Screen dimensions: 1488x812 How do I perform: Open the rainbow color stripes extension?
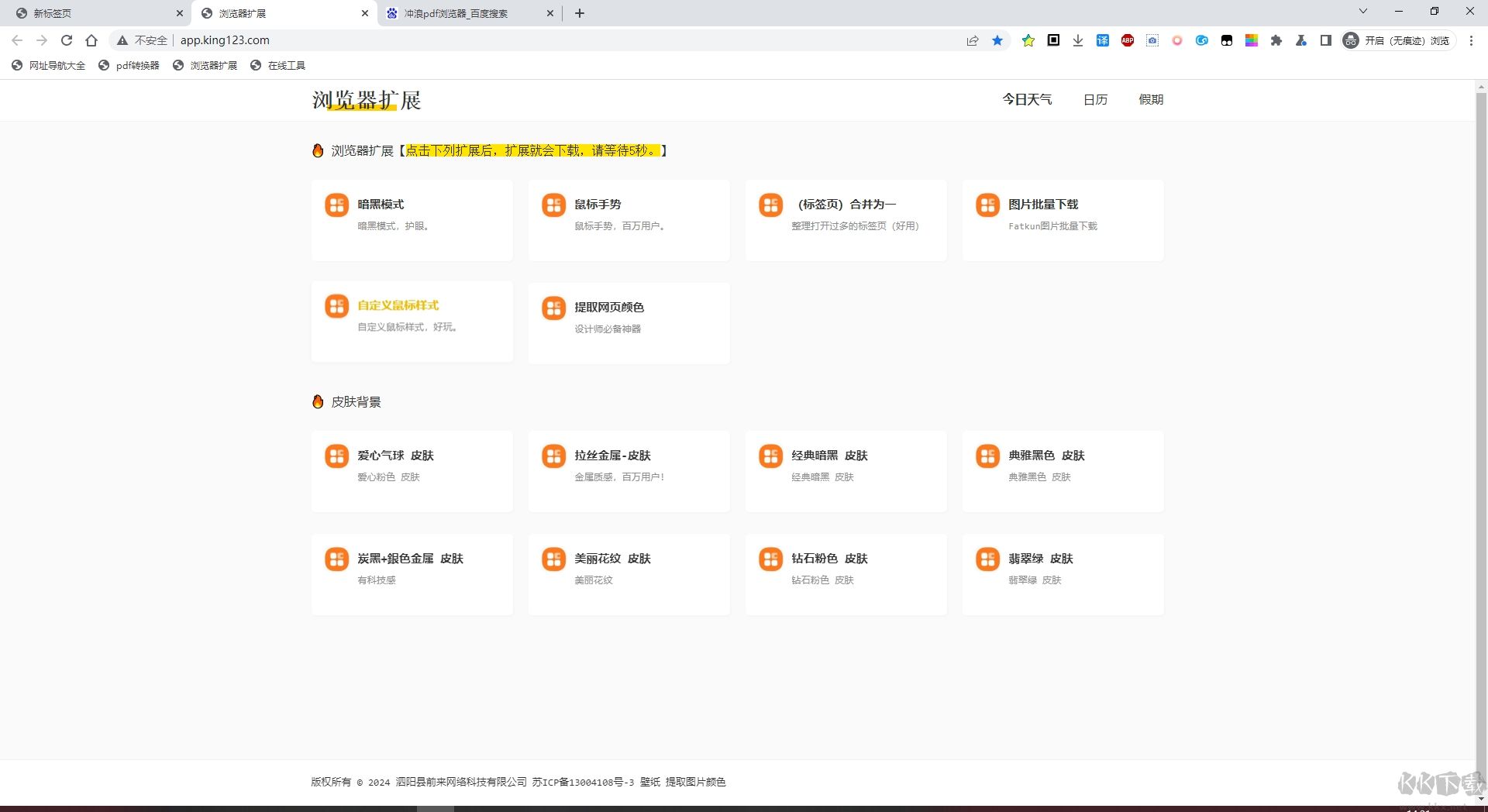1252,40
